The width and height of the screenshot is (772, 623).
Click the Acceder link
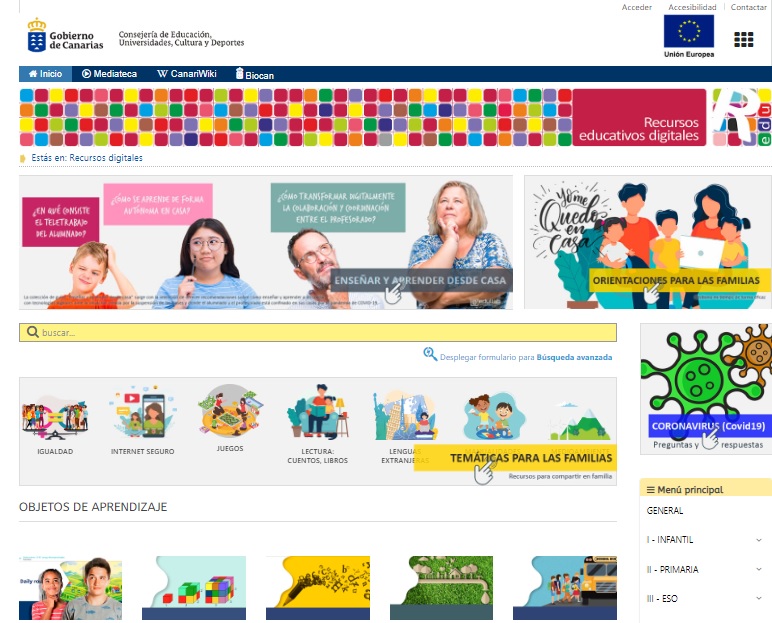(637, 7)
